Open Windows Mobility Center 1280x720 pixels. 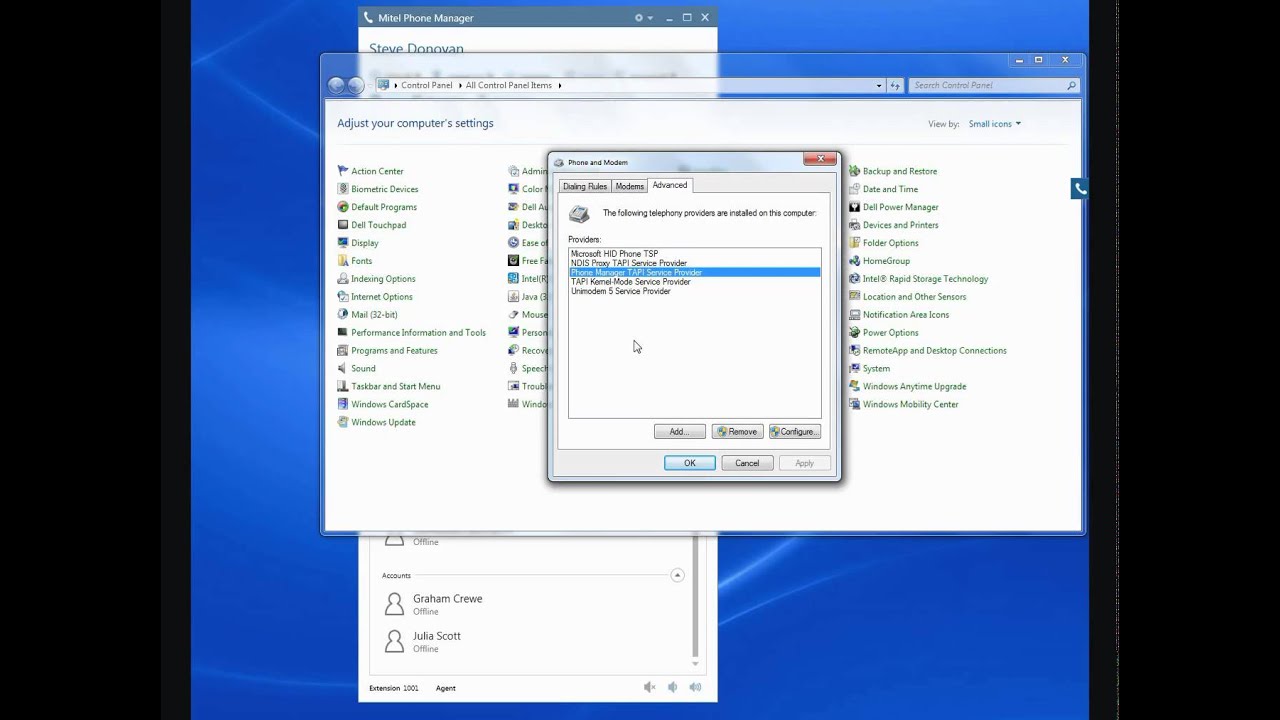coord(910,405)
